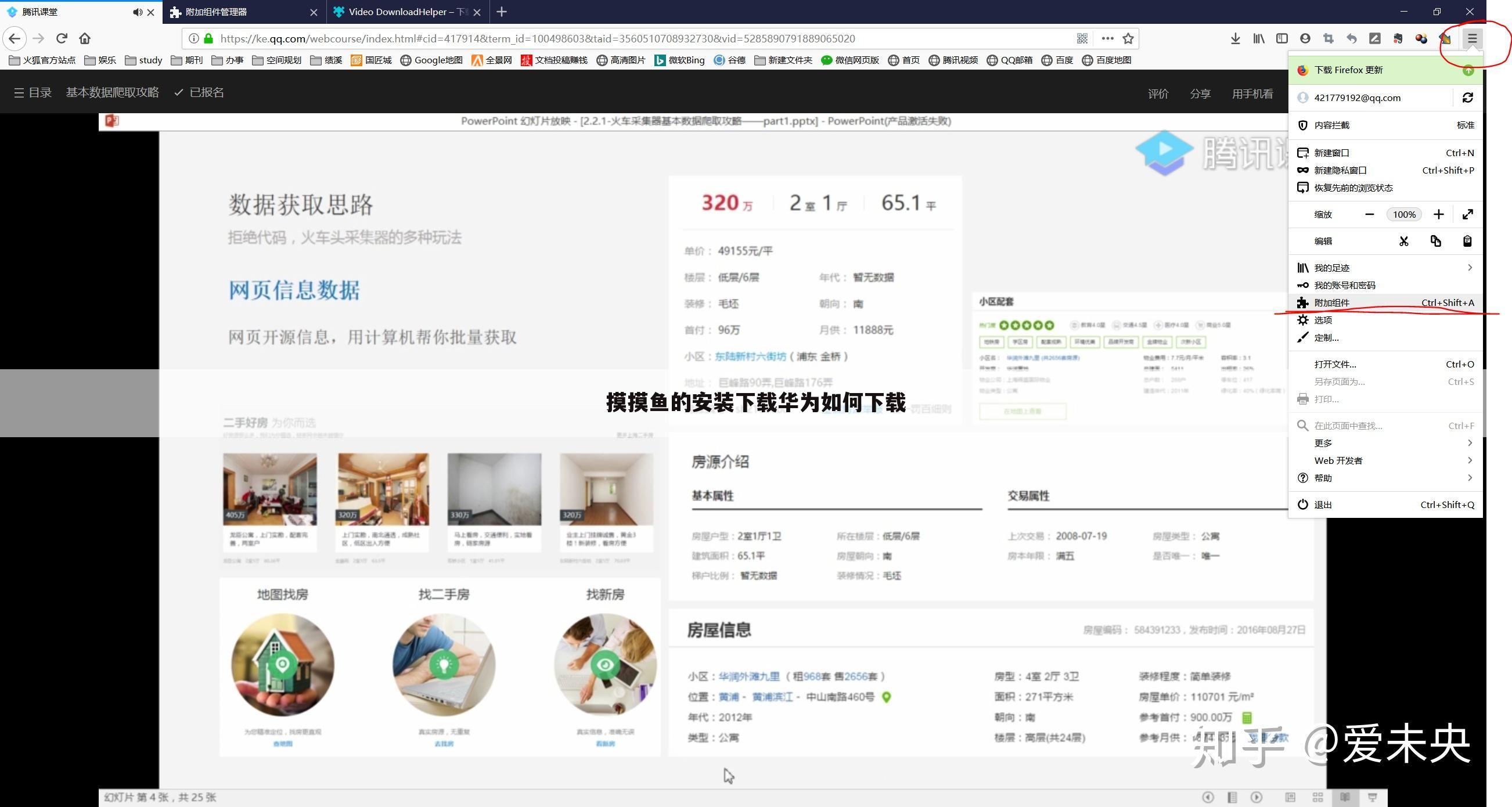Mute the 腾讯课堂 tab audio

pyautogui.click(x=137, y=12)
